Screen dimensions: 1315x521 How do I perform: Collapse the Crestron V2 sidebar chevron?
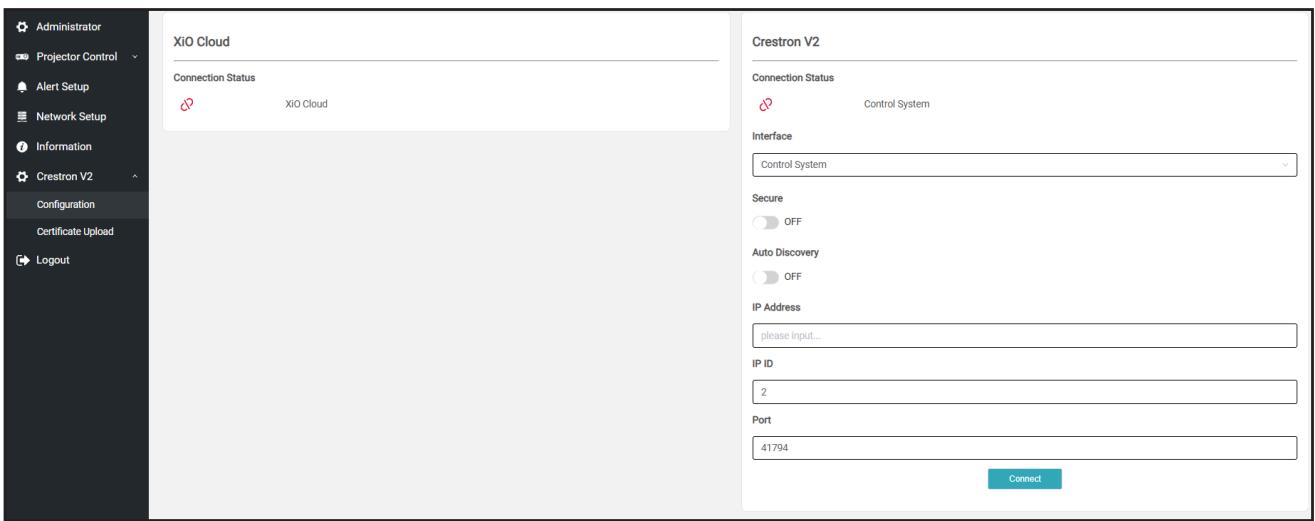pos(135,177)
